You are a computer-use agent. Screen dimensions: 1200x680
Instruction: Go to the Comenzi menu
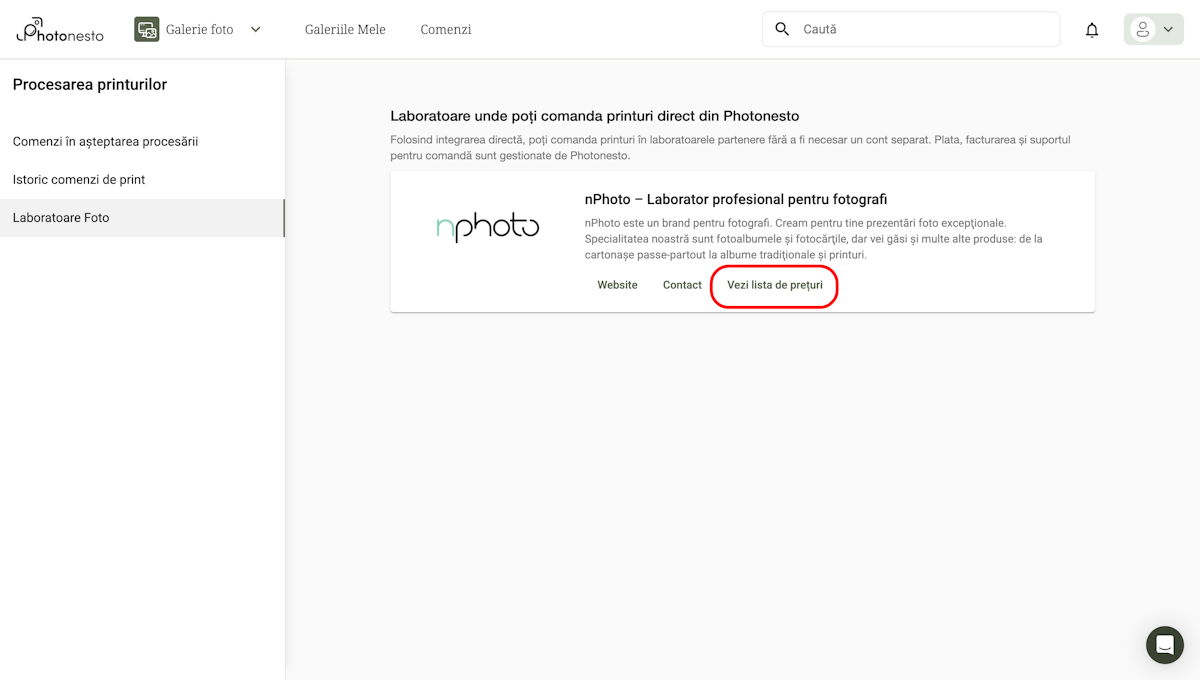pos(446,30)
